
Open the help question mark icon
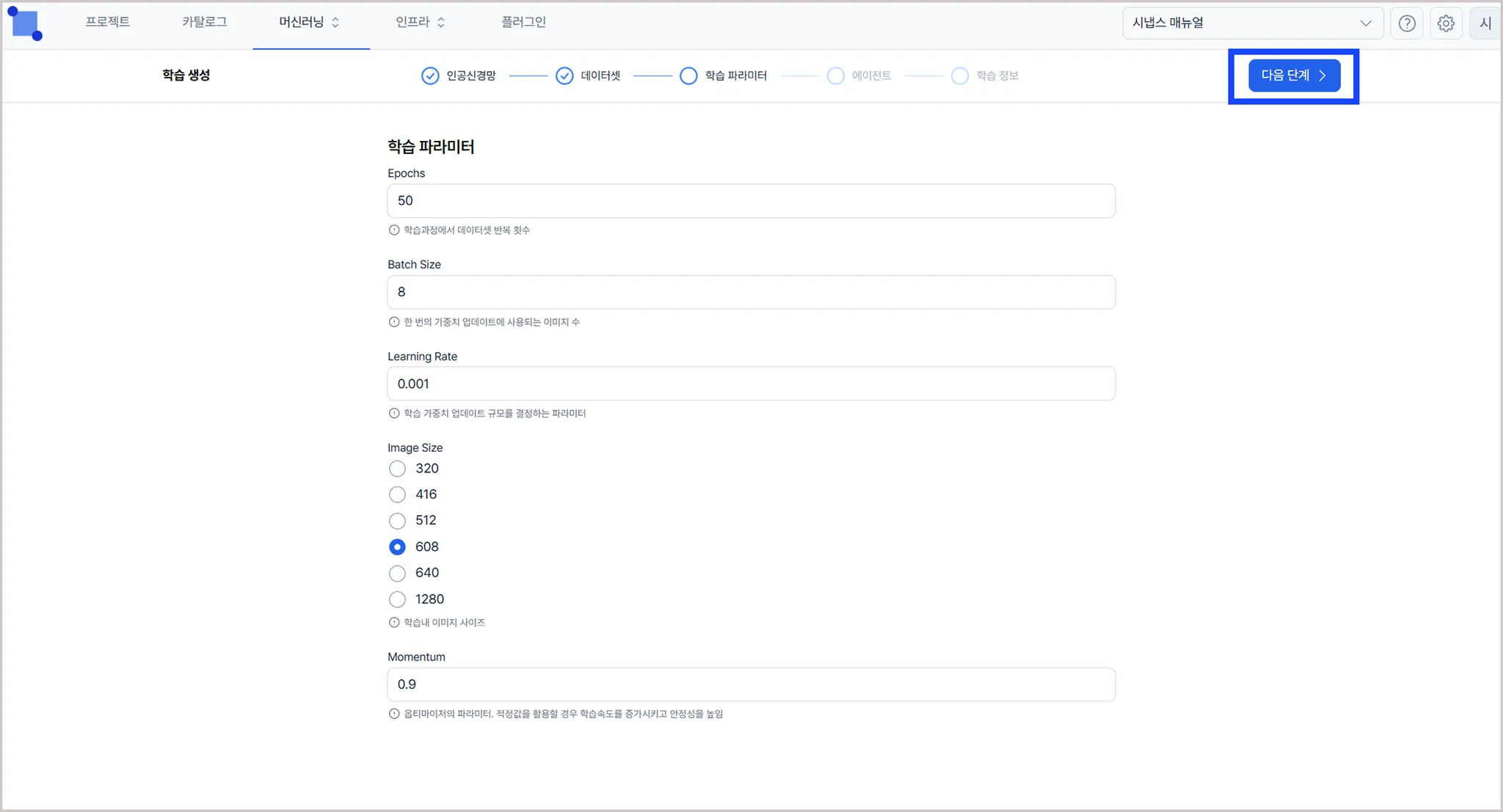(x=1406, y=23)
